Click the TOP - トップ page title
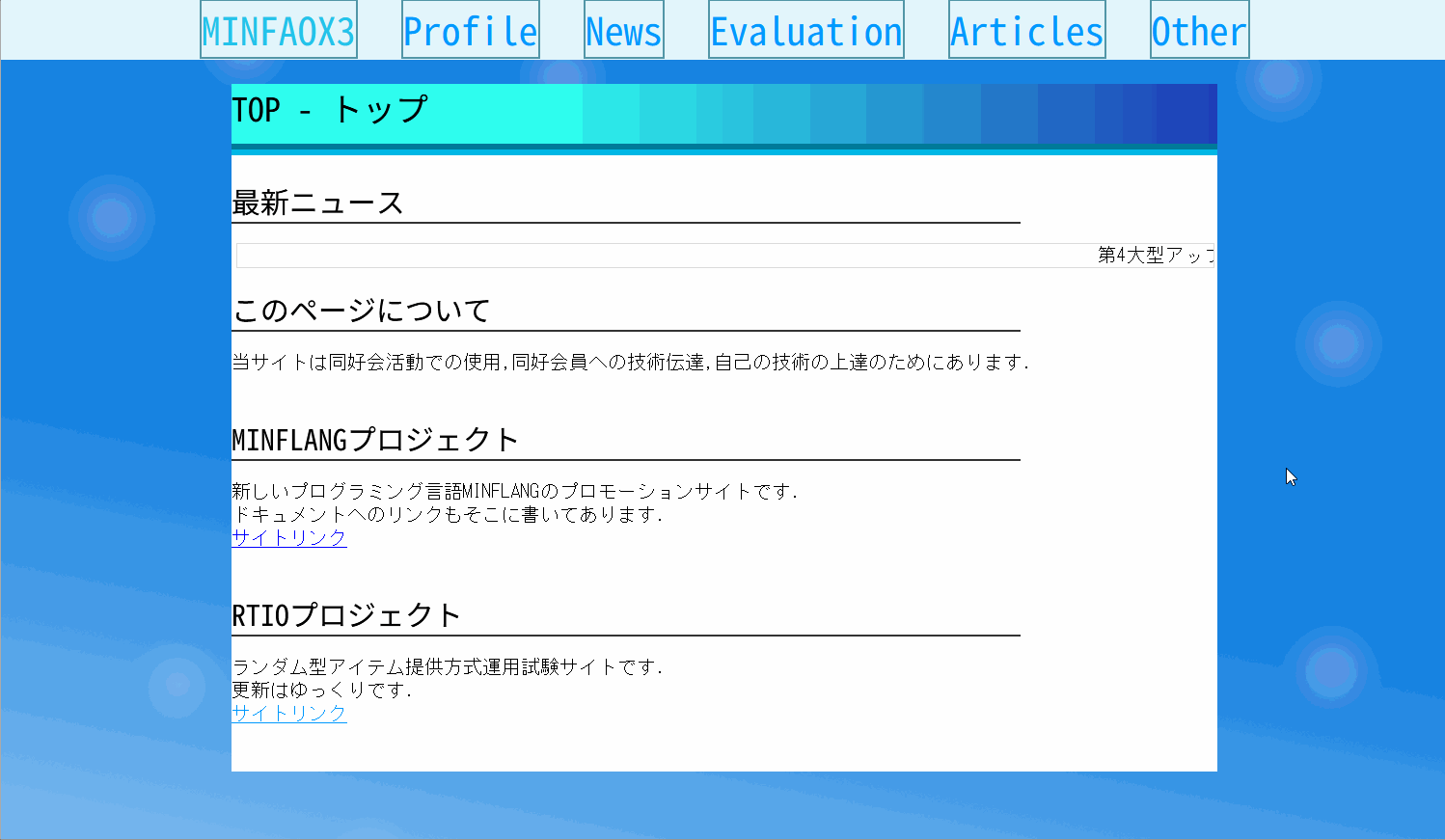1445x840 pixels. coord(329,111)
